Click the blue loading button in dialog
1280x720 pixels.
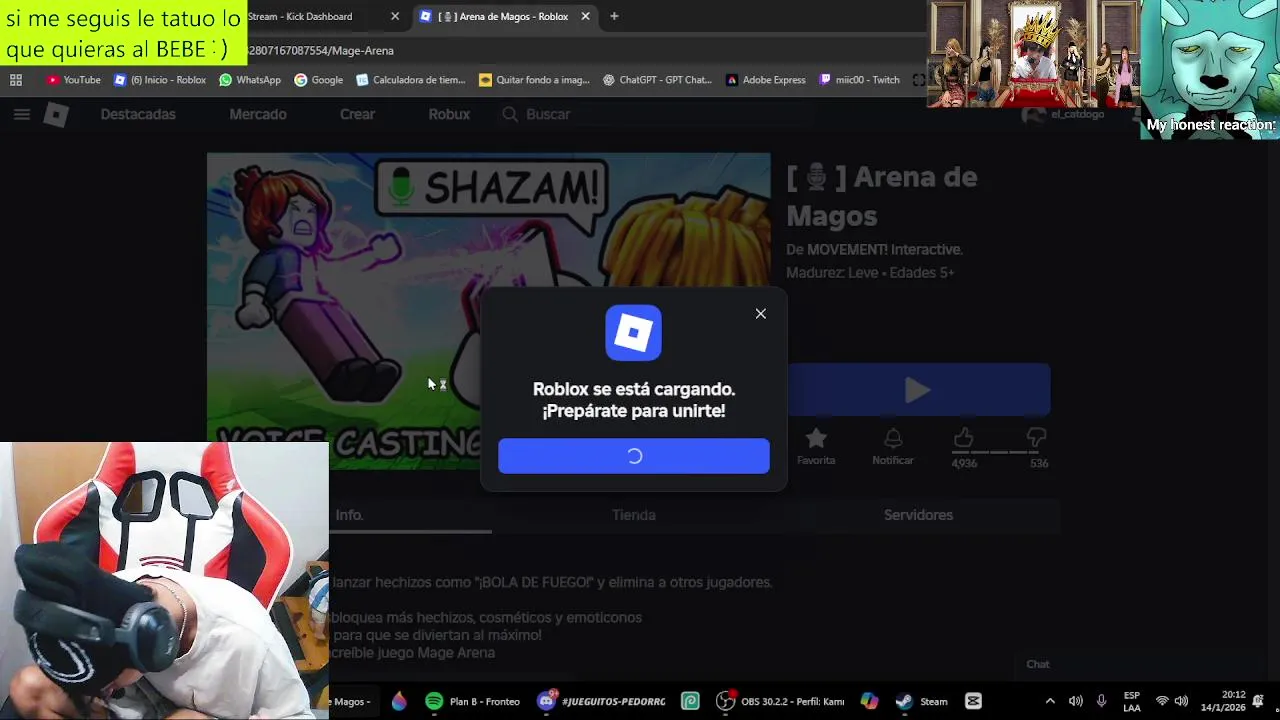point(634,456)
